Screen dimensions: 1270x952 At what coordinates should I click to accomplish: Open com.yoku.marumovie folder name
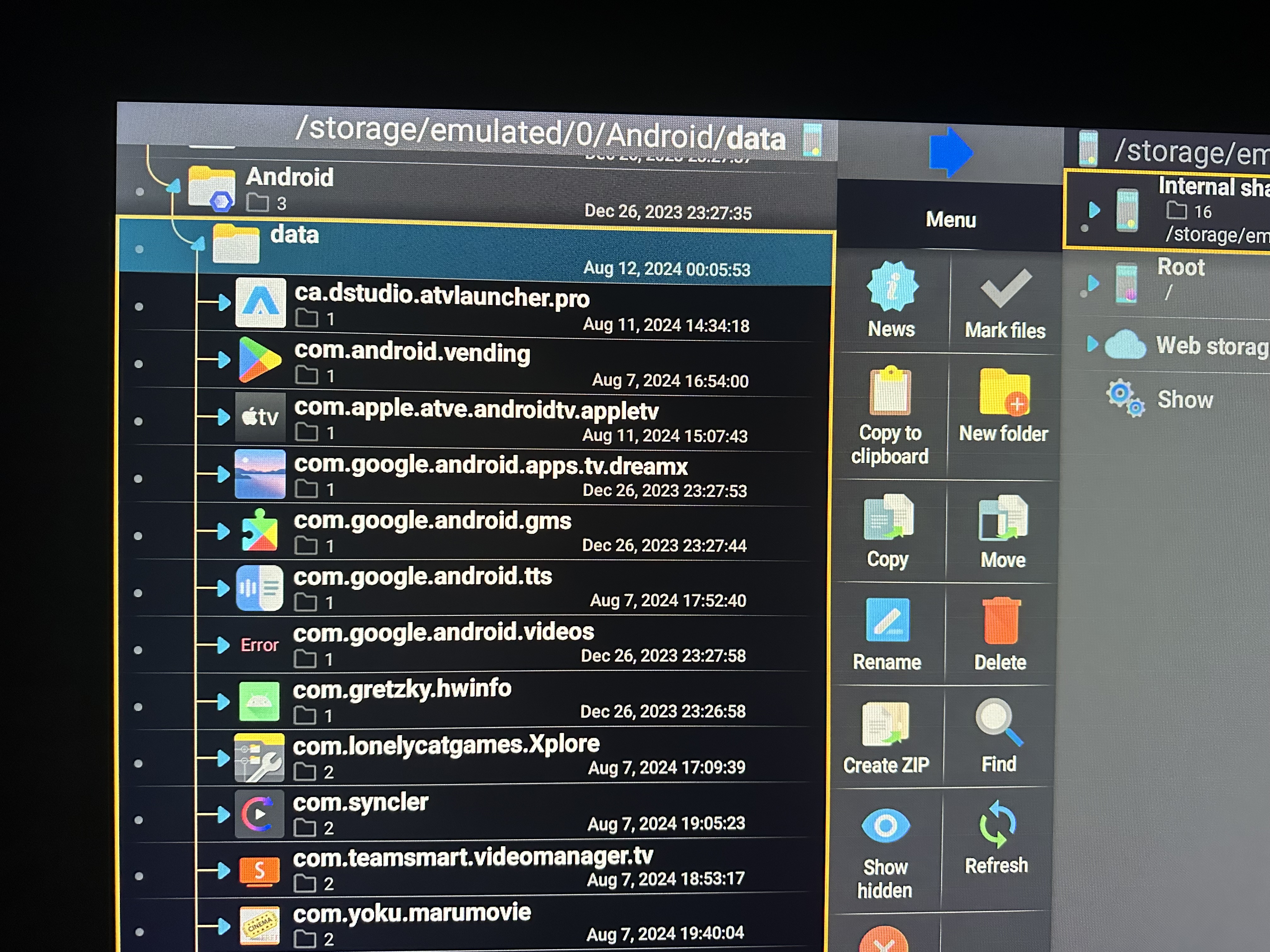tap(412, 913)
